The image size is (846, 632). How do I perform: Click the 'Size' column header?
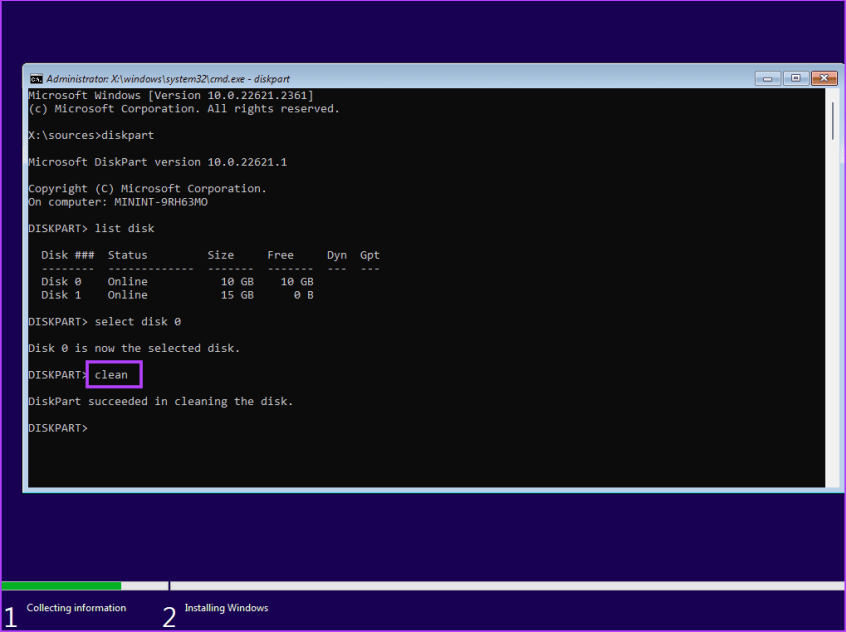click(x=221, y=255)
